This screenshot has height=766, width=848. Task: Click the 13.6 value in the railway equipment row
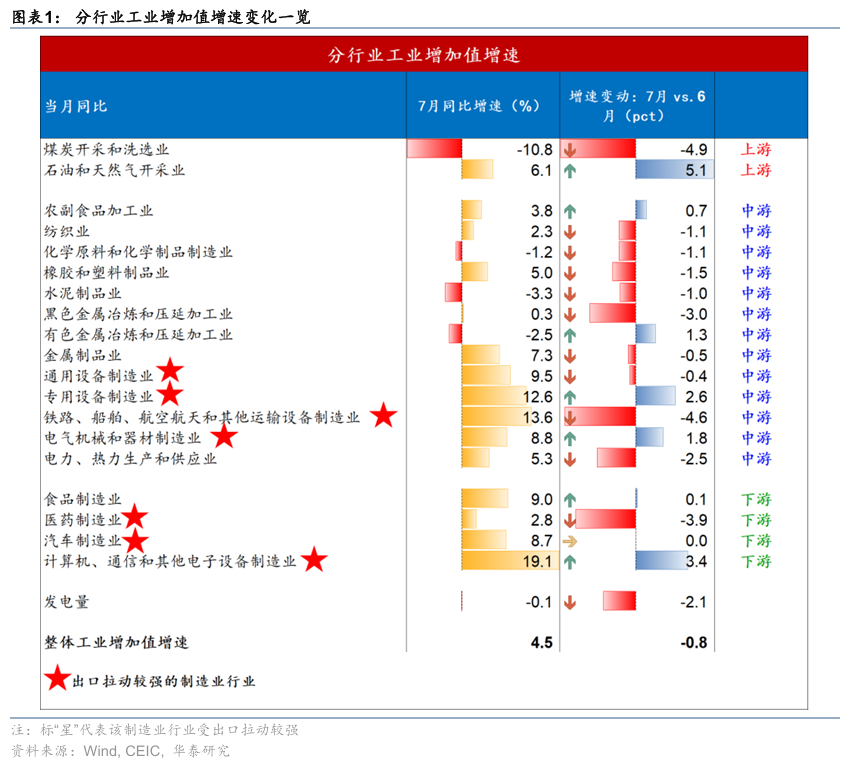point(537,418)
